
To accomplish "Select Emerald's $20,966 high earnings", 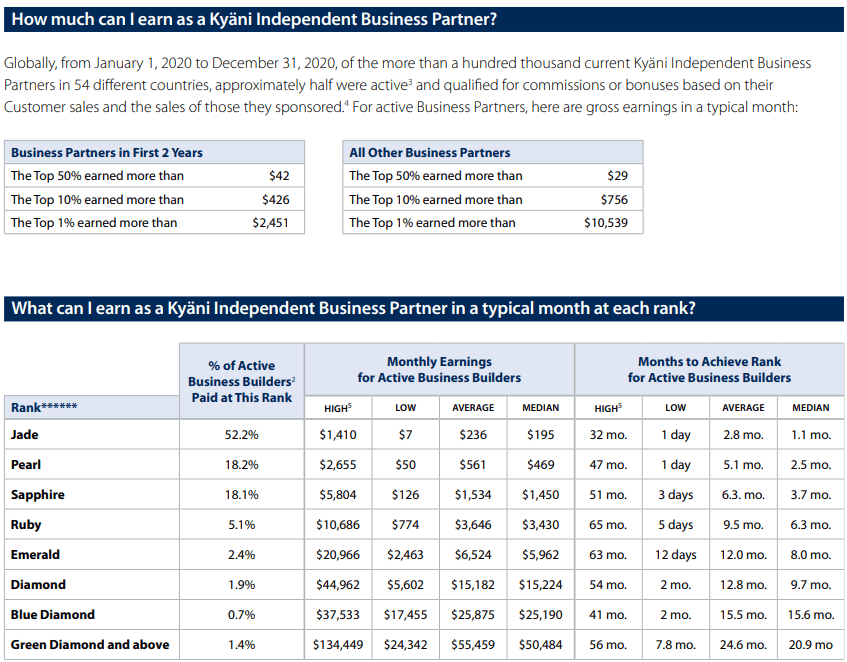I will (x=338, y=555).
